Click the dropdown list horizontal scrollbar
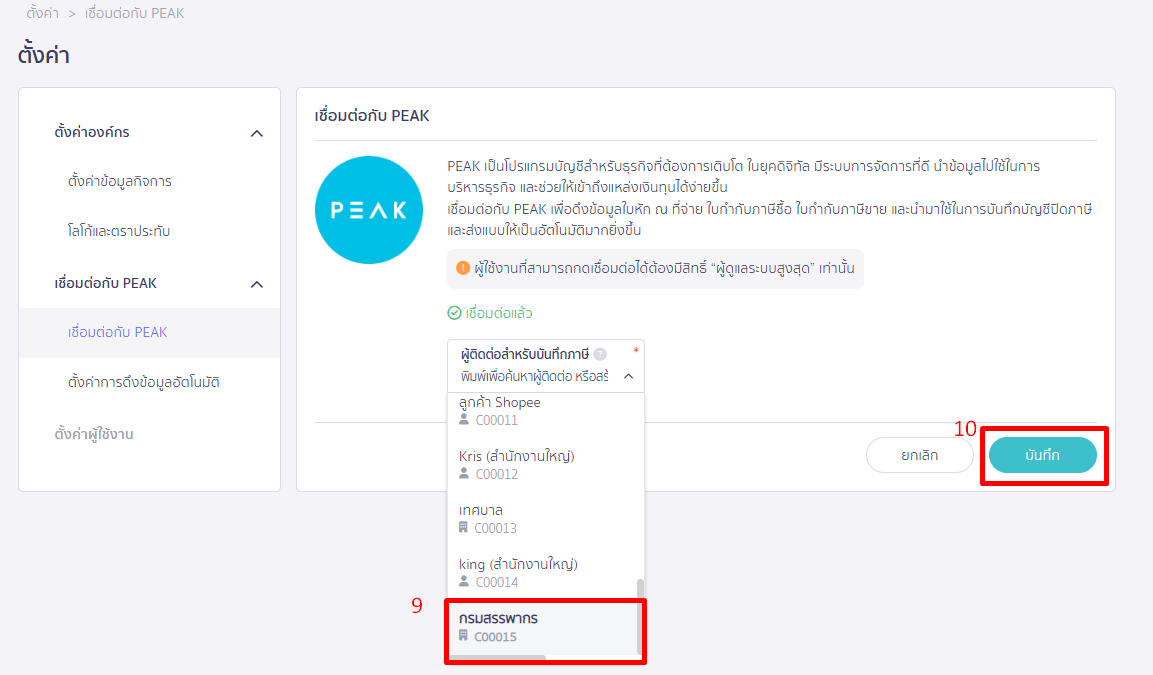Viewport: 1153px width, 675px height. 498,657
